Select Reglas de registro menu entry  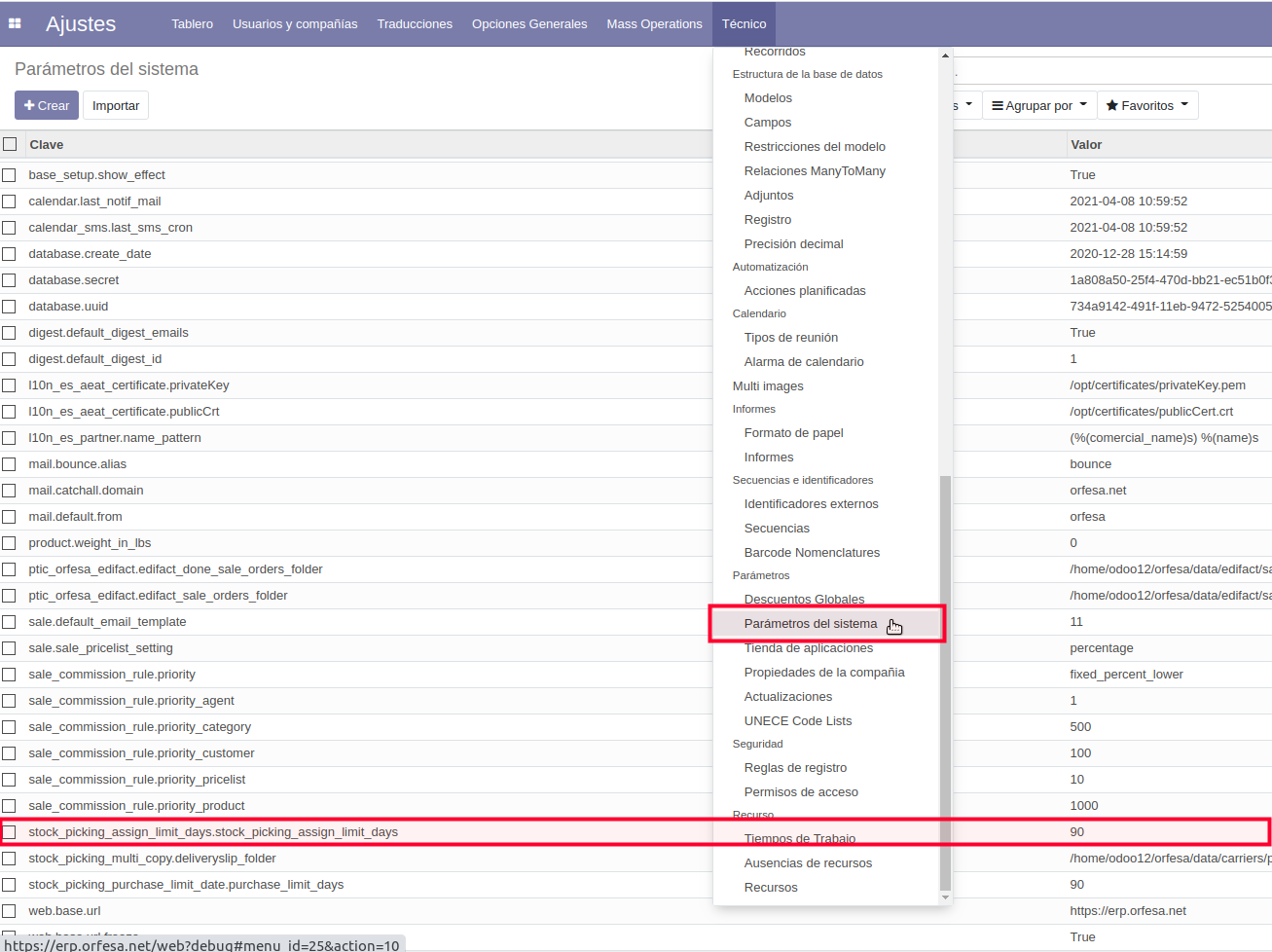point(795,767)
